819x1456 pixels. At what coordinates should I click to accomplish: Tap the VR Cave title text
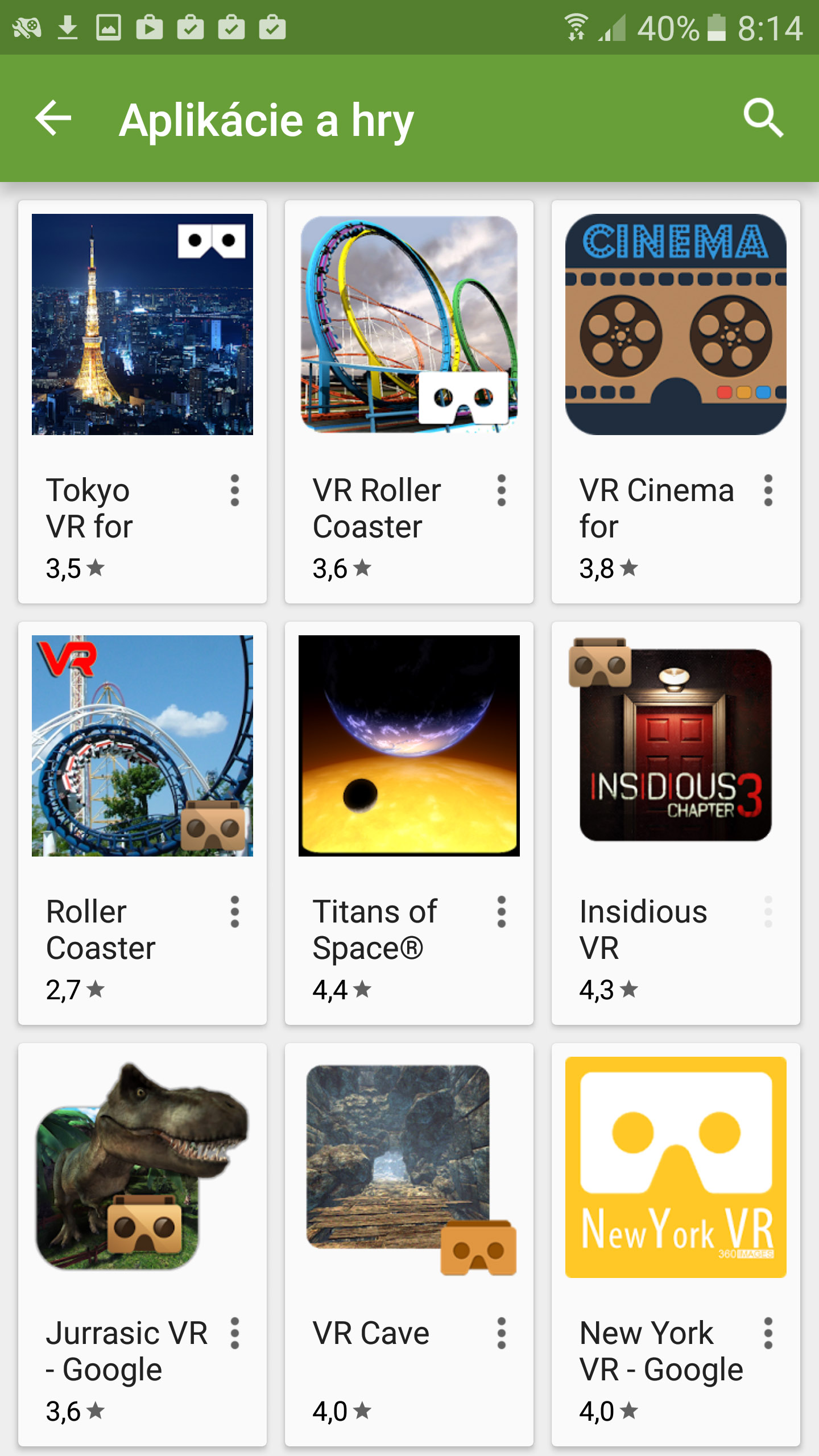371,1333
